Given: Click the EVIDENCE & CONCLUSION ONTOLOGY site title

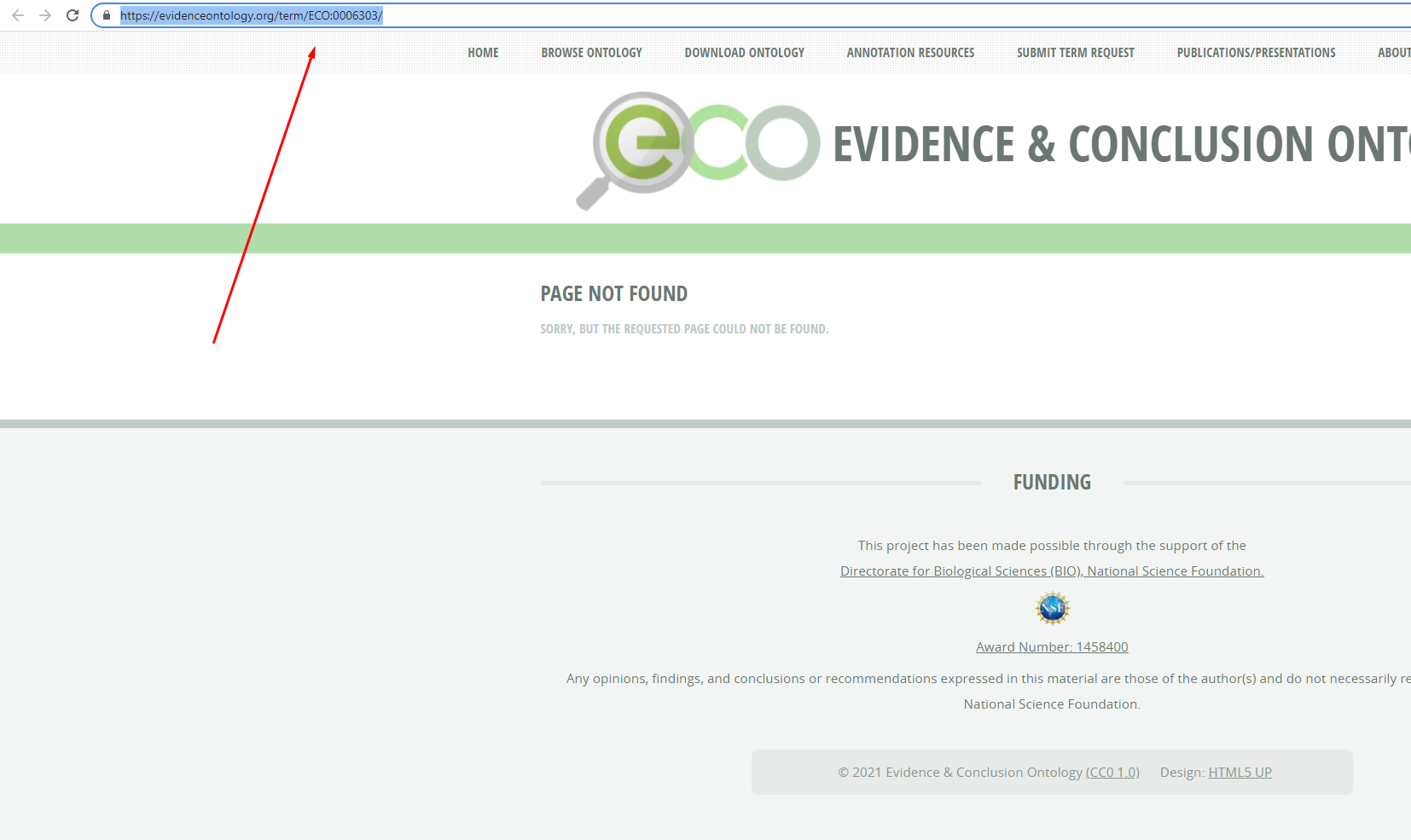Looking at the screenshot, I should 1109,143.
